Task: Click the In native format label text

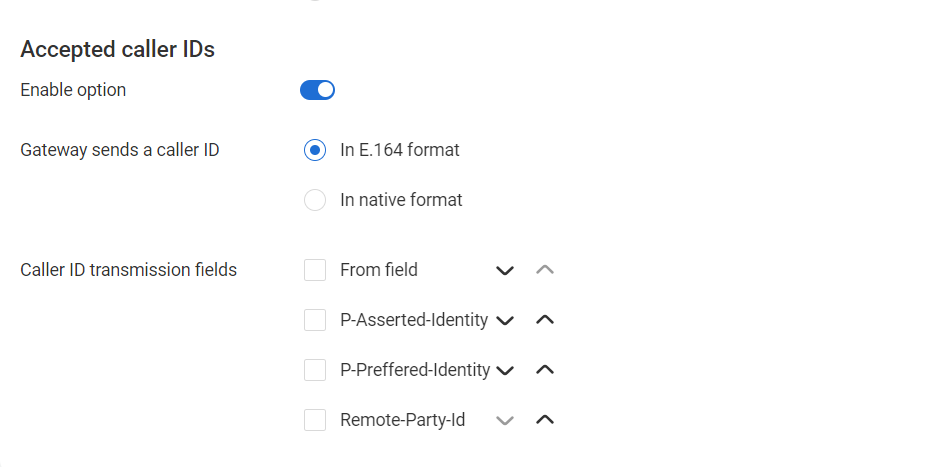Action: pyautogui.click(x=401, y=200)
